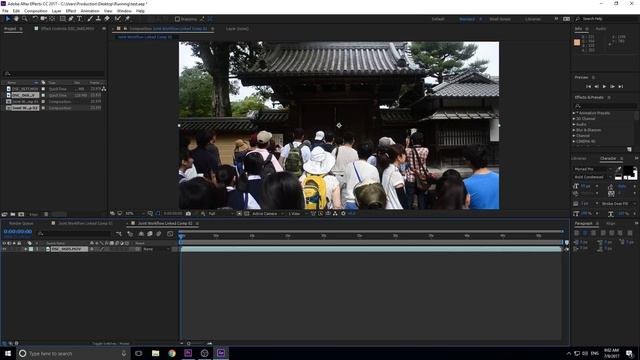Image resolution: width=640 pixels, height=360 pixels.
Task: Select the Default workspace
Action: tap(438, 19)
